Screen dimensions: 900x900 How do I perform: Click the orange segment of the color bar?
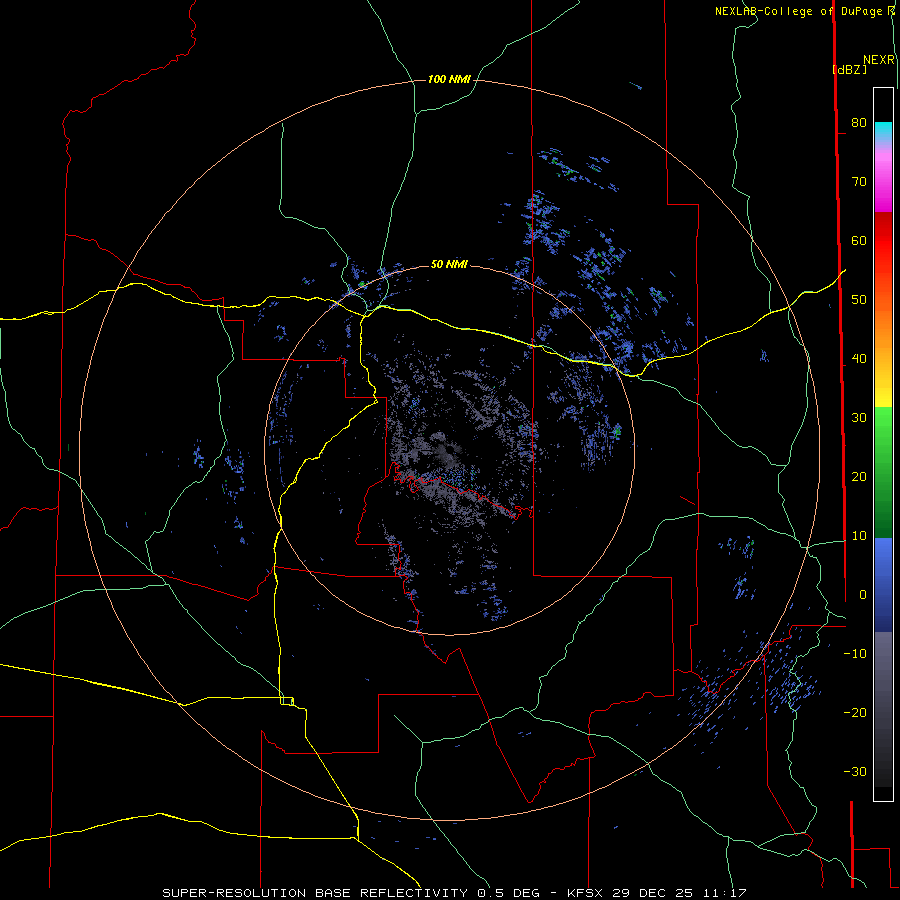883,327
